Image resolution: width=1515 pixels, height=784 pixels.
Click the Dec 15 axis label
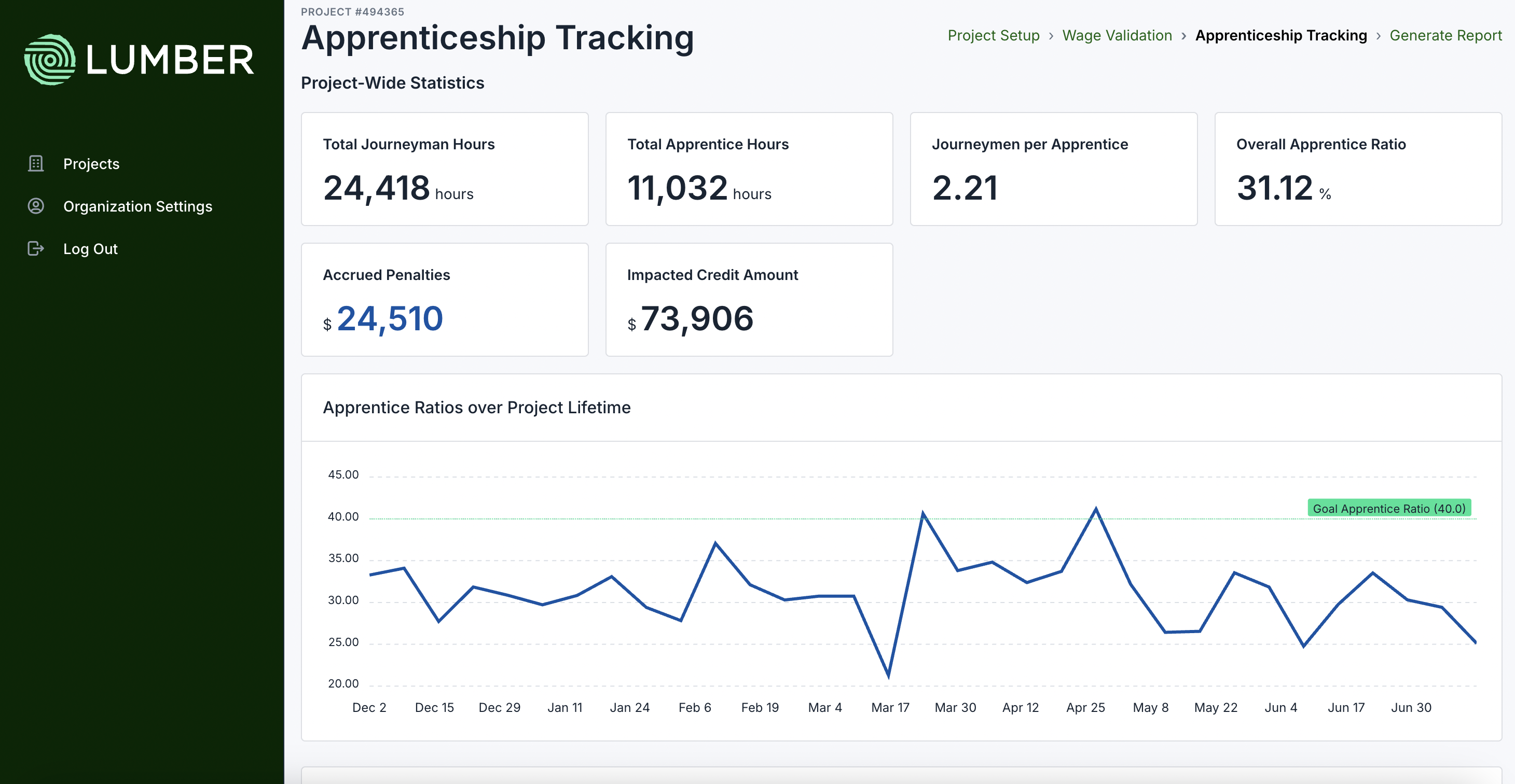434,708
